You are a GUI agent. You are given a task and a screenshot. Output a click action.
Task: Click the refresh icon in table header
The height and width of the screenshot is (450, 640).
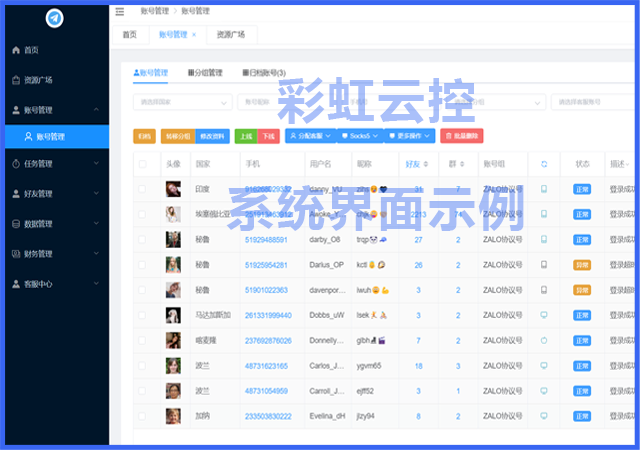tap(544, 164)
